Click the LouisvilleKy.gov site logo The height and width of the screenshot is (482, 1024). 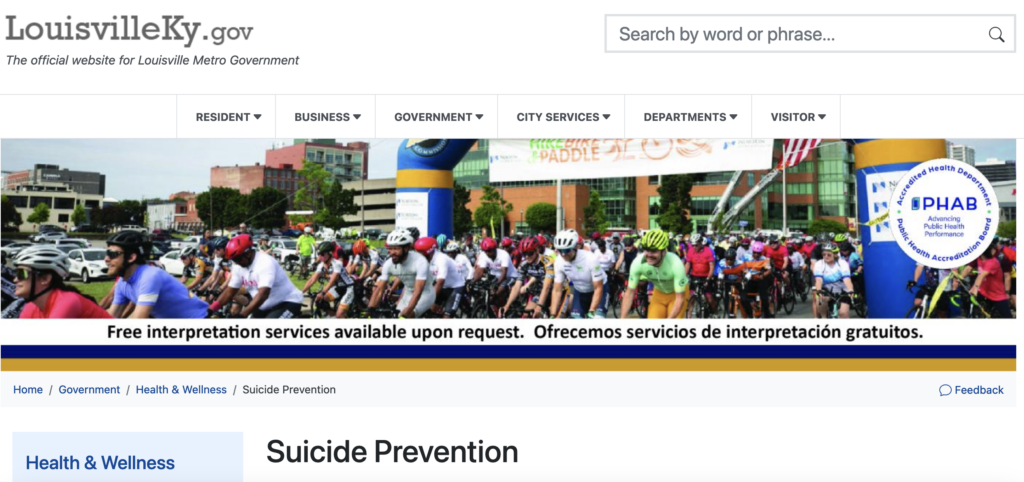click(129, 31)
